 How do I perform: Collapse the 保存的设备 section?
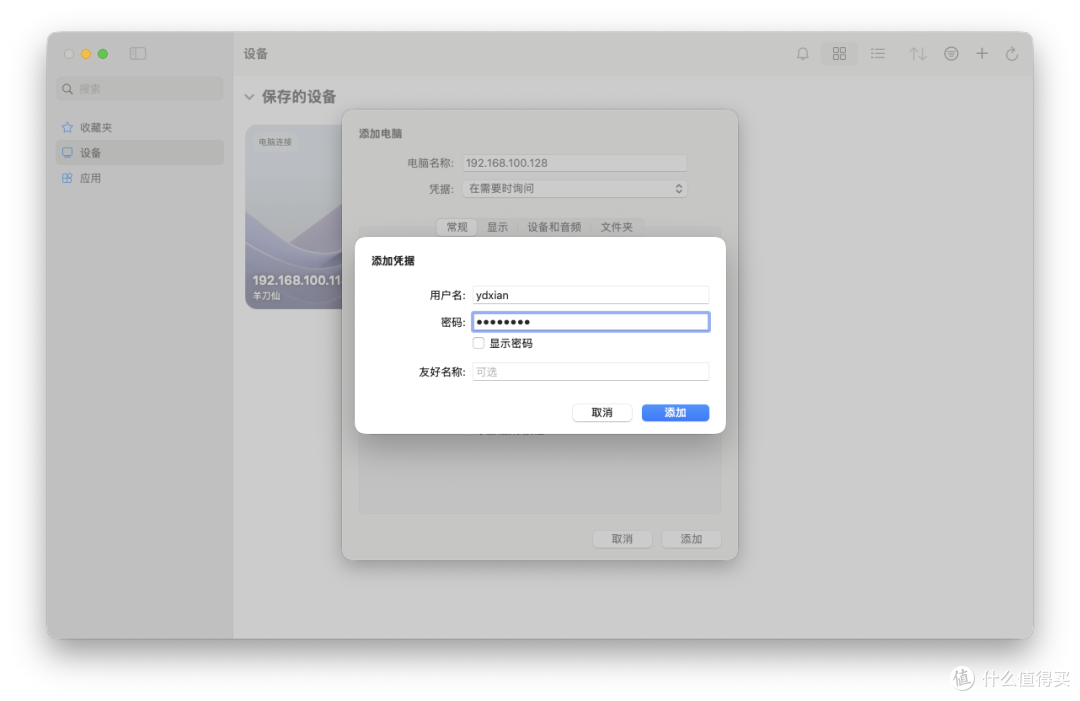(249, 97)
